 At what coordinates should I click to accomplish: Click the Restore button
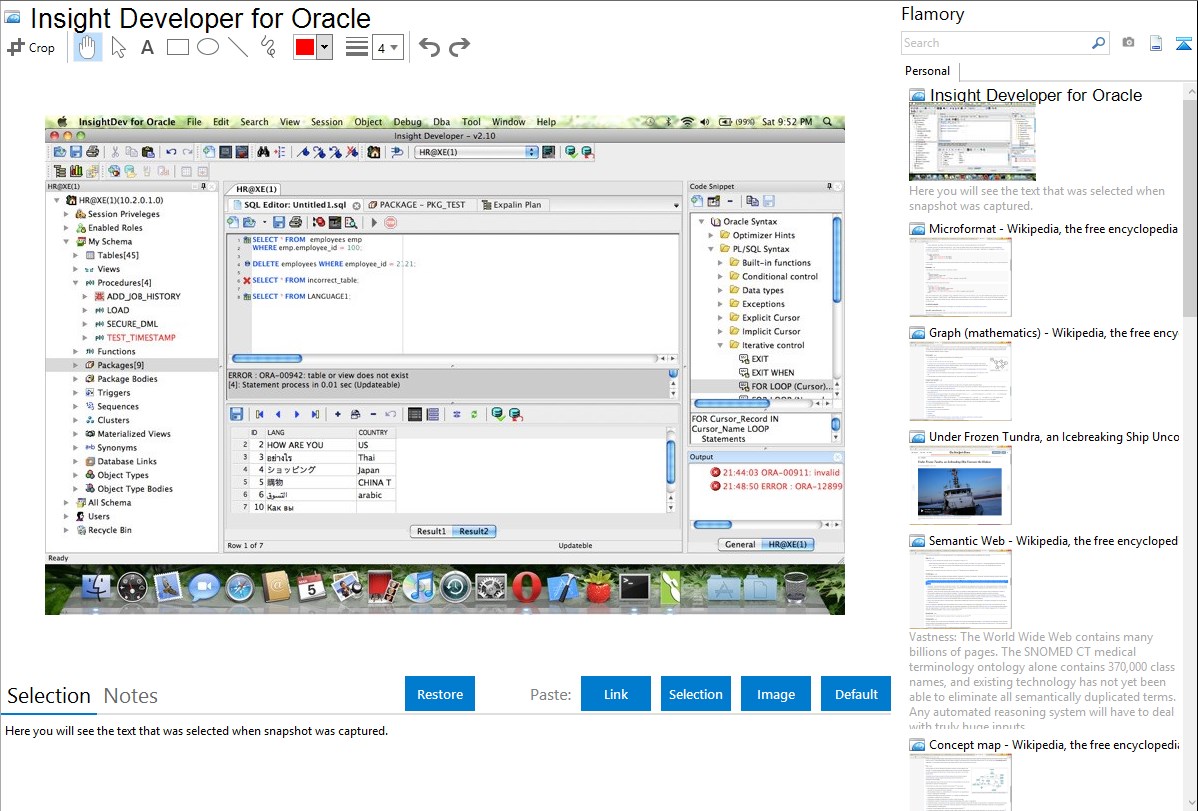tap(440, 694)
